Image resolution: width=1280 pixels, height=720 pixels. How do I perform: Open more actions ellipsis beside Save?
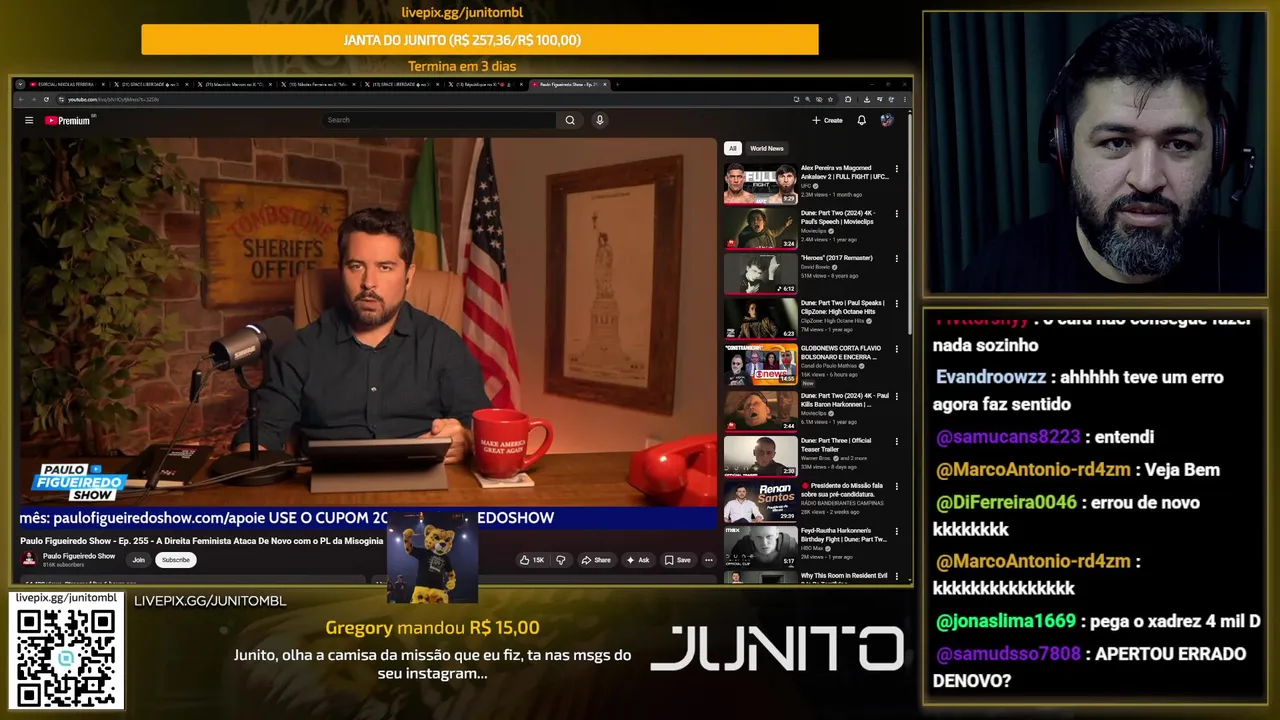click(x=708, y=560)
